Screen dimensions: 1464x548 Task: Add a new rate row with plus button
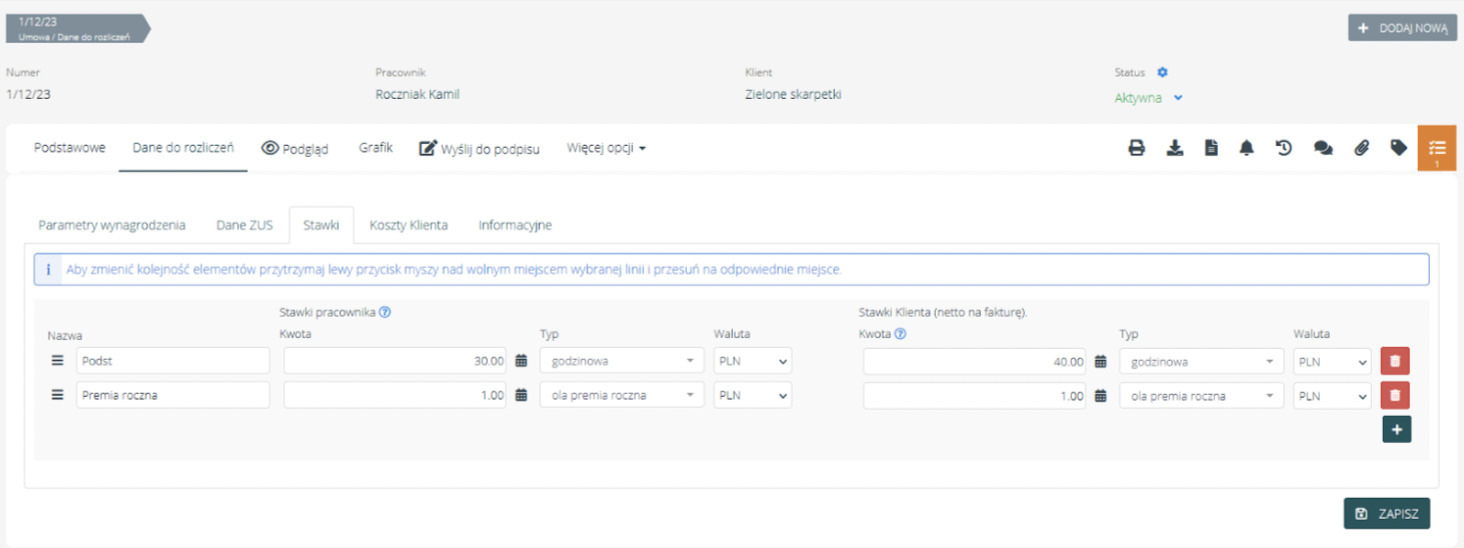point(1396,430)
